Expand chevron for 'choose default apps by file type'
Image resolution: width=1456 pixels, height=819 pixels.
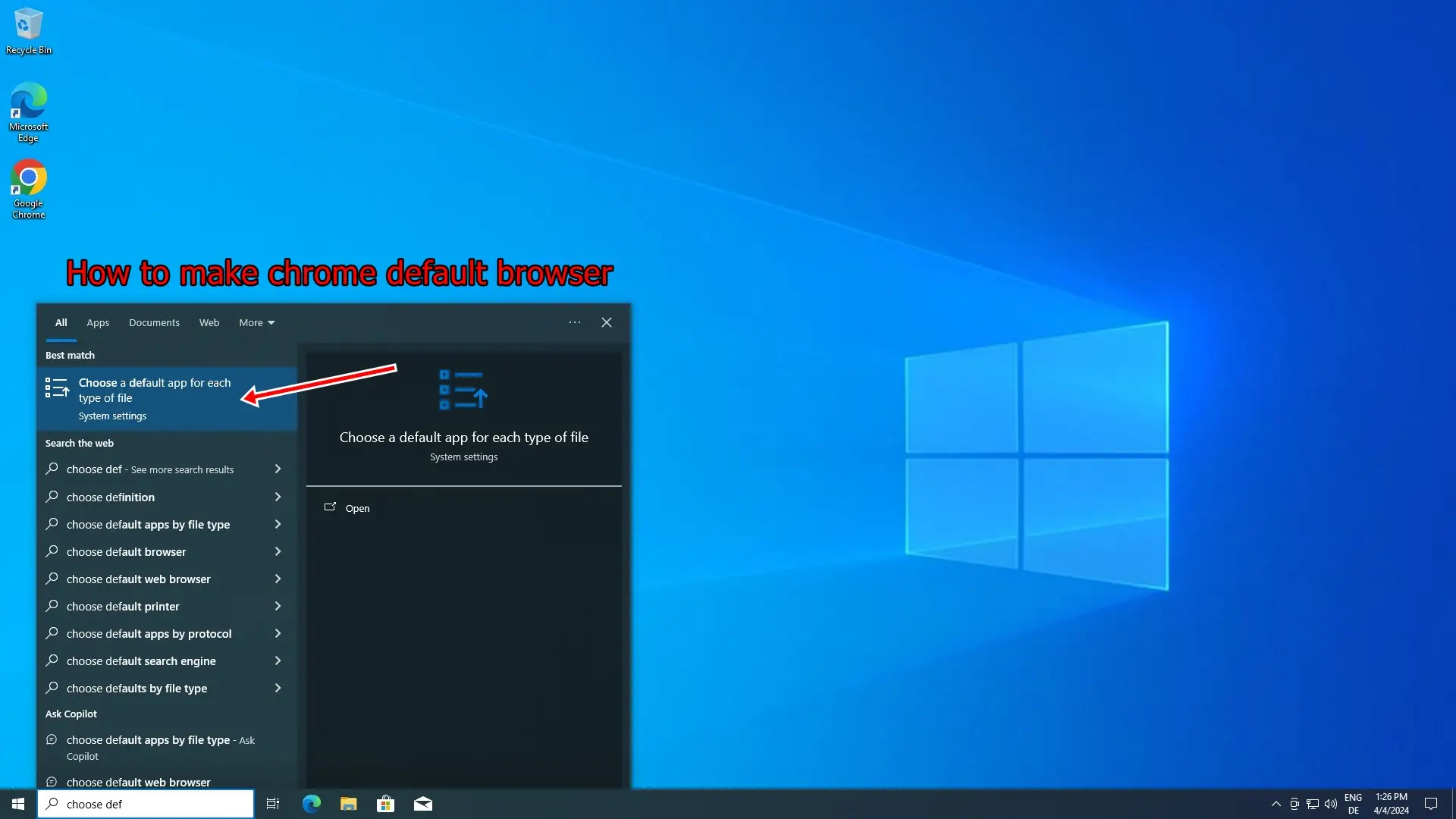point(278,525)
